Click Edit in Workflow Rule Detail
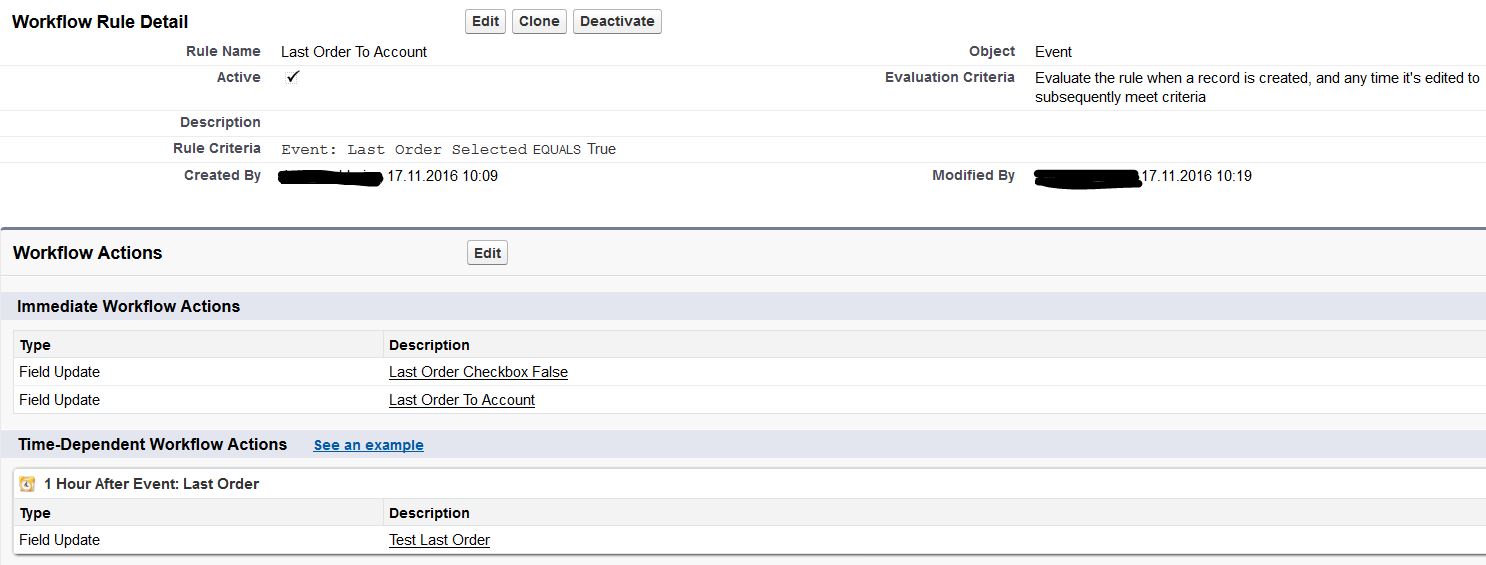This screenshot has width=1486, height=565. pyautogui.click(x=485, y=21)
